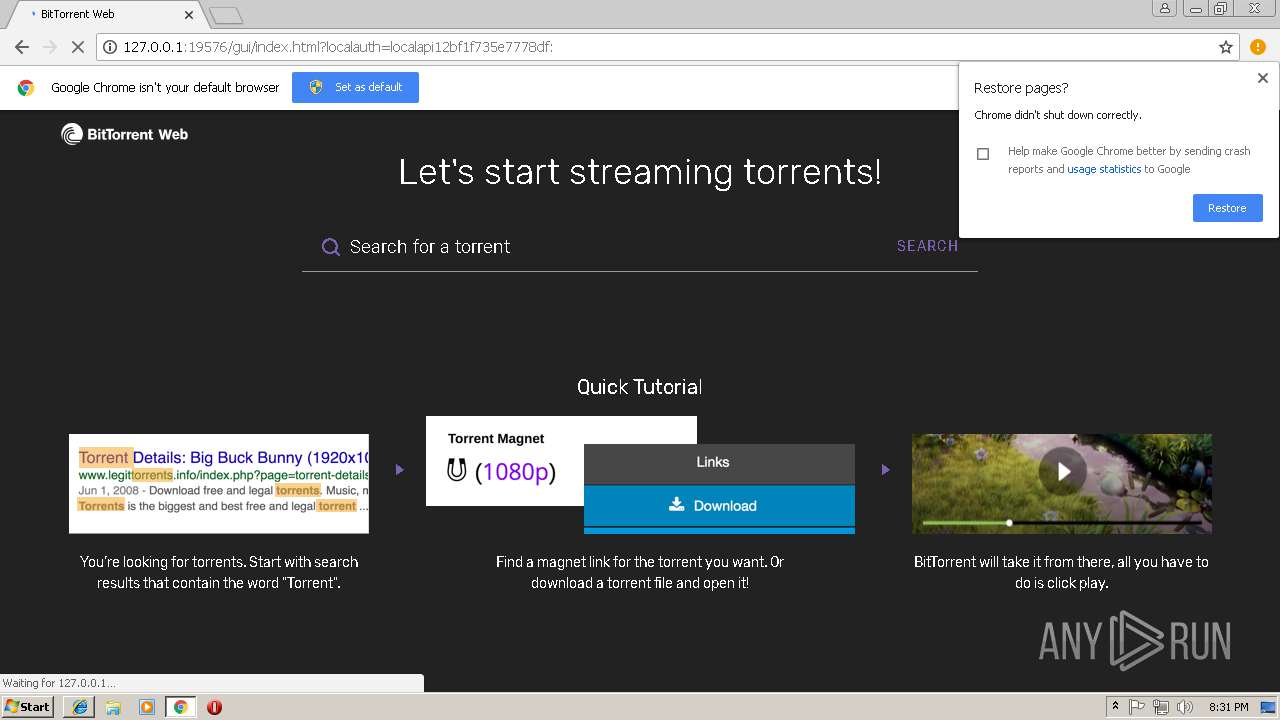Click the purple SEARCH button
Viewport: 1280px width, 720px height.
coord(927,246)
